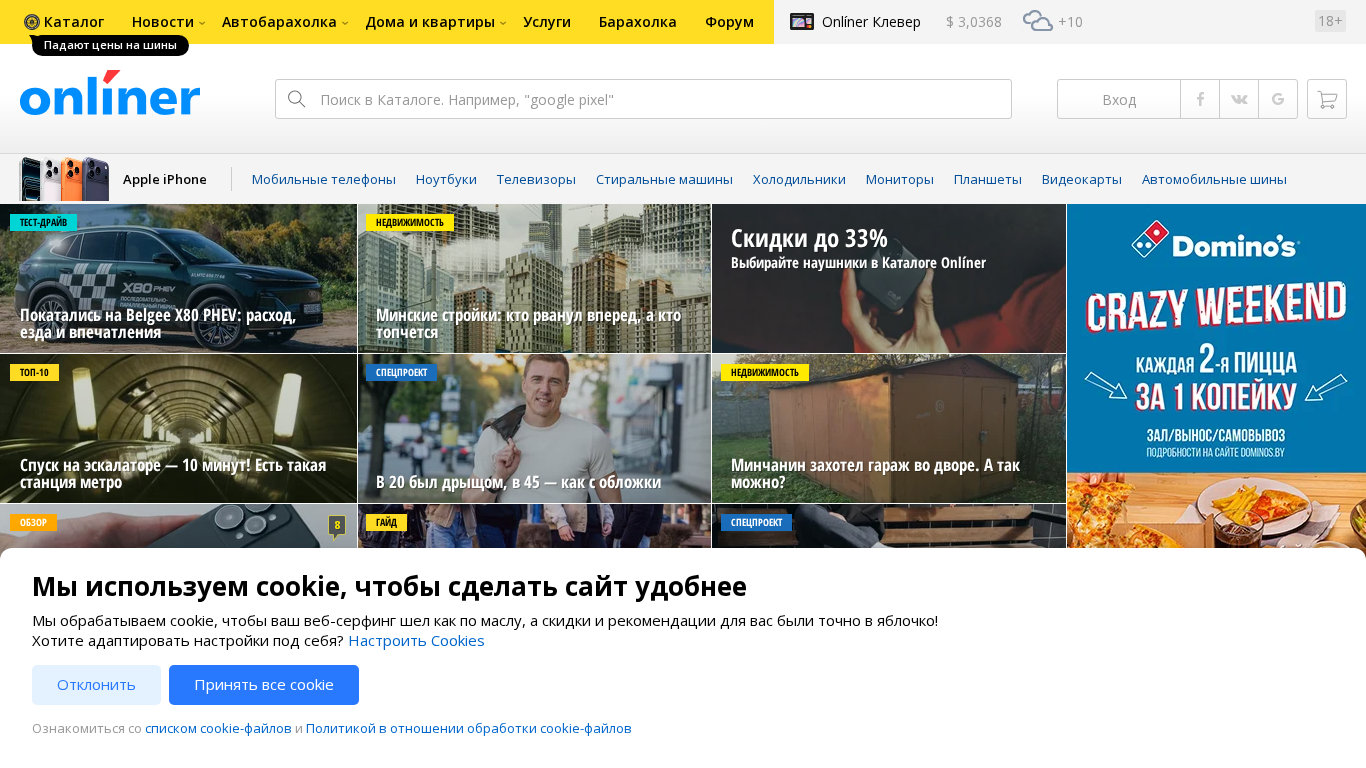Click the search magnifier icon

(x=296, y=99)
